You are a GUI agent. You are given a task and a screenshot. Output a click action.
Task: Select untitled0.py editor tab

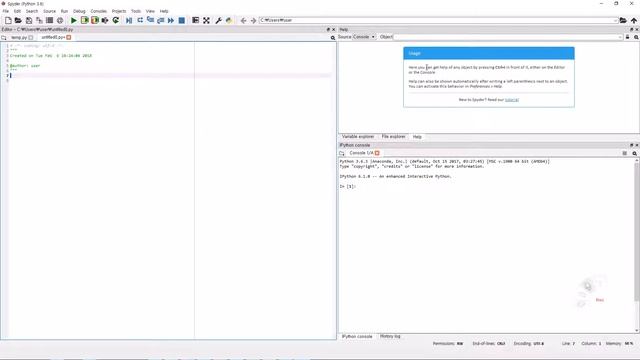tap(52, 37)
